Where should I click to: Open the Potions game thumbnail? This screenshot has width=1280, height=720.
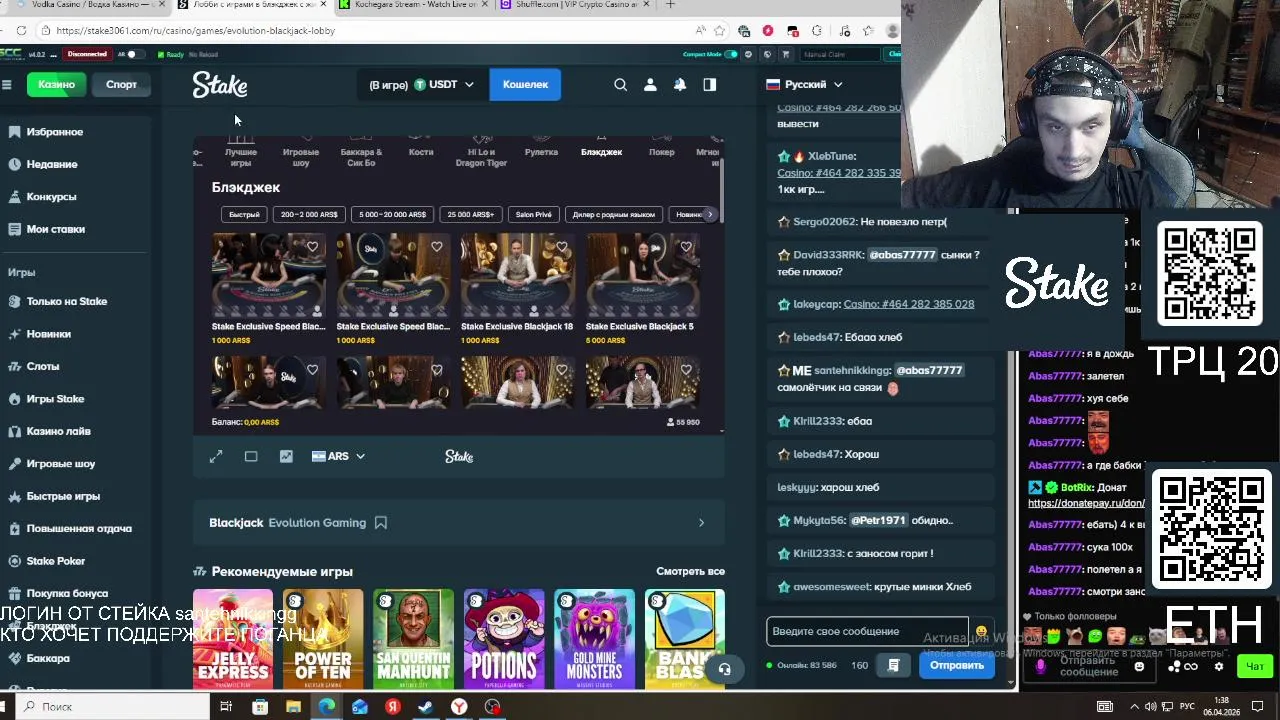[504, 639]
